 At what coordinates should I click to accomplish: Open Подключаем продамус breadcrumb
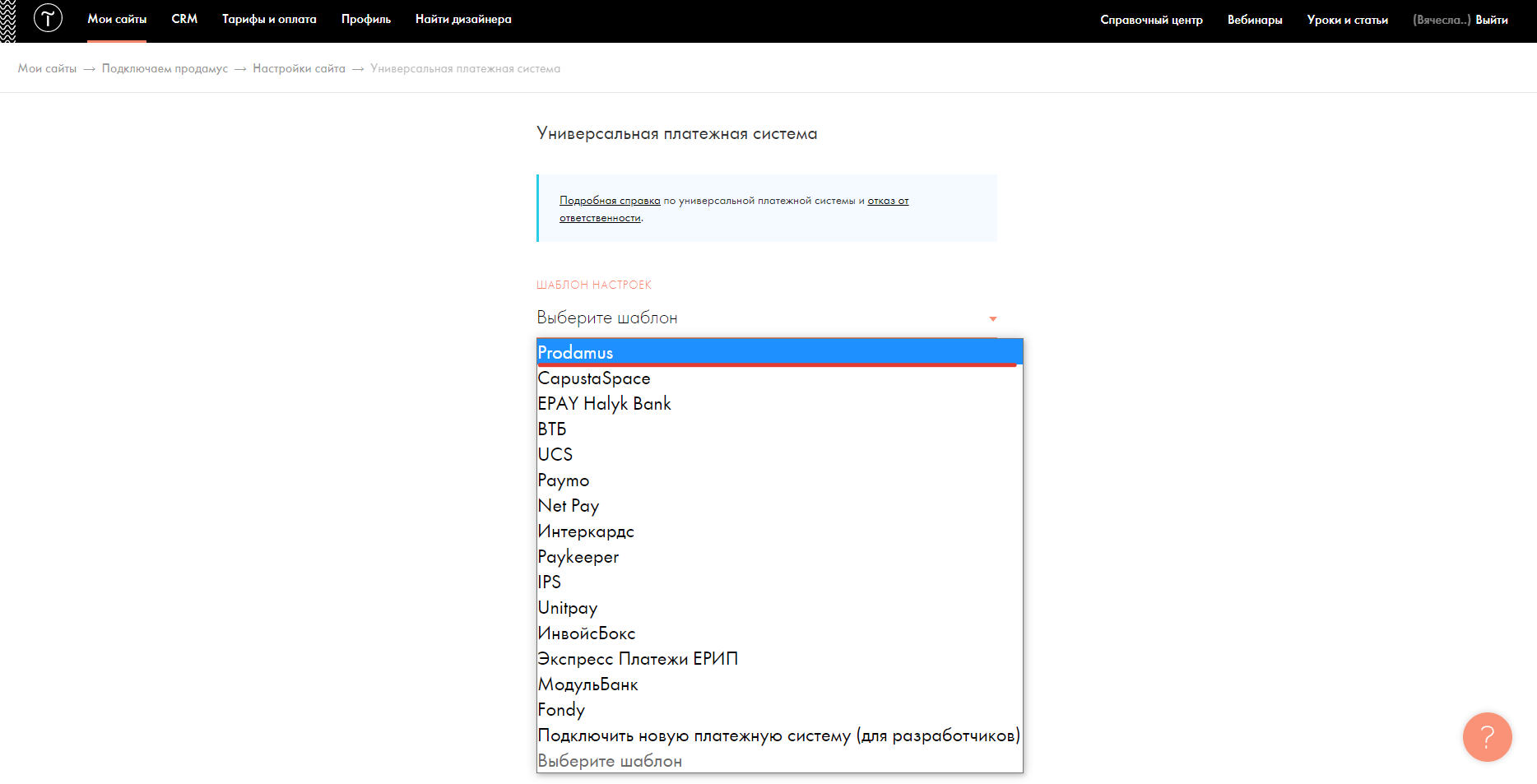click(x=165, y=68)
